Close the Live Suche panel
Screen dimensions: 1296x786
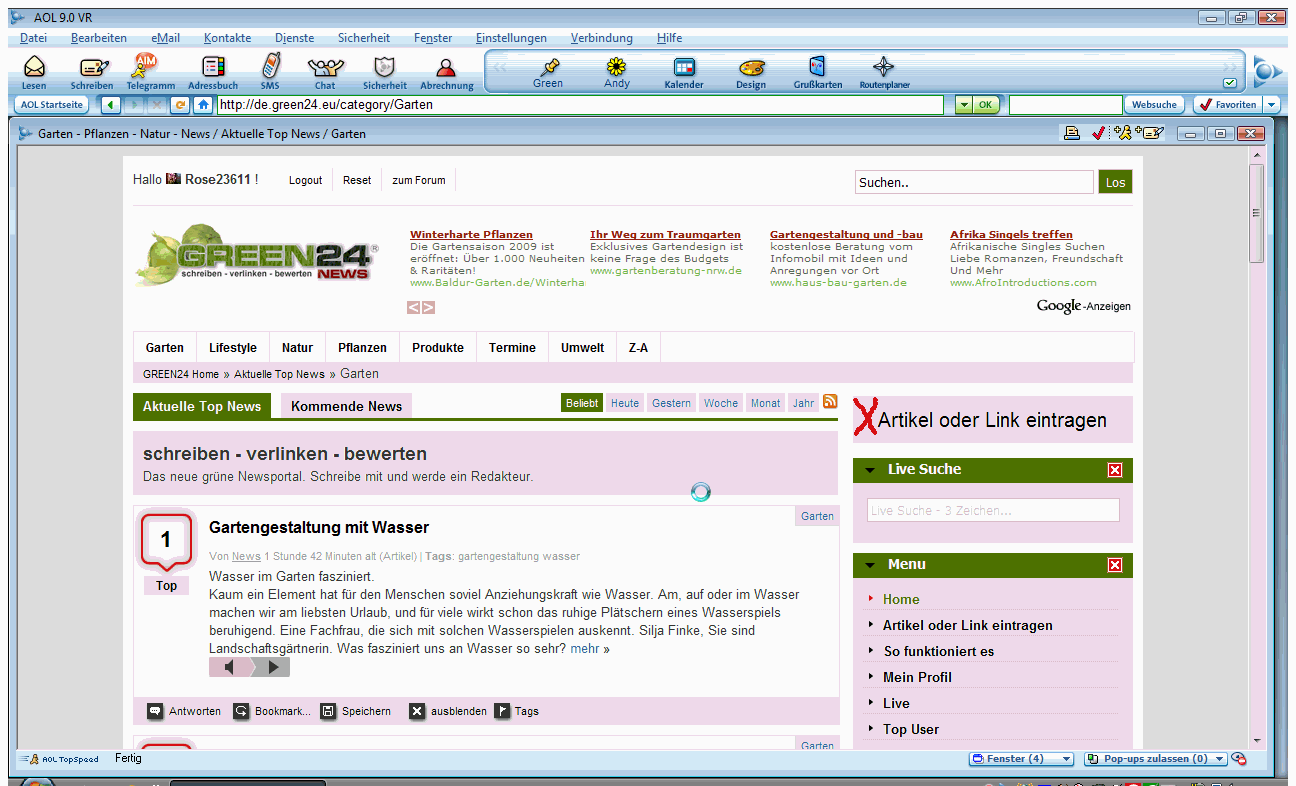point(1115,470)
